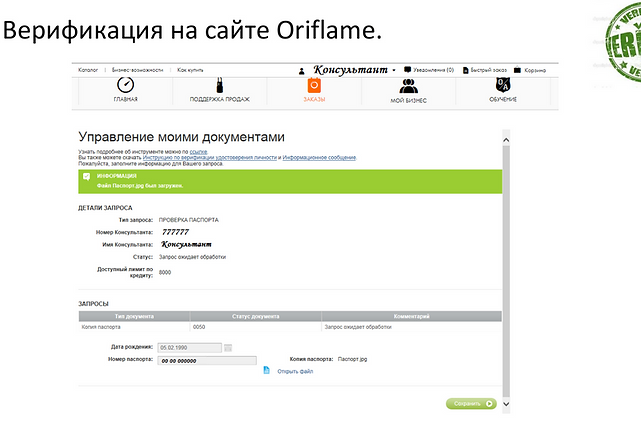The image size is (641, 425).
Task: Click the Управление моими документами heading
Action: point(182,137)
